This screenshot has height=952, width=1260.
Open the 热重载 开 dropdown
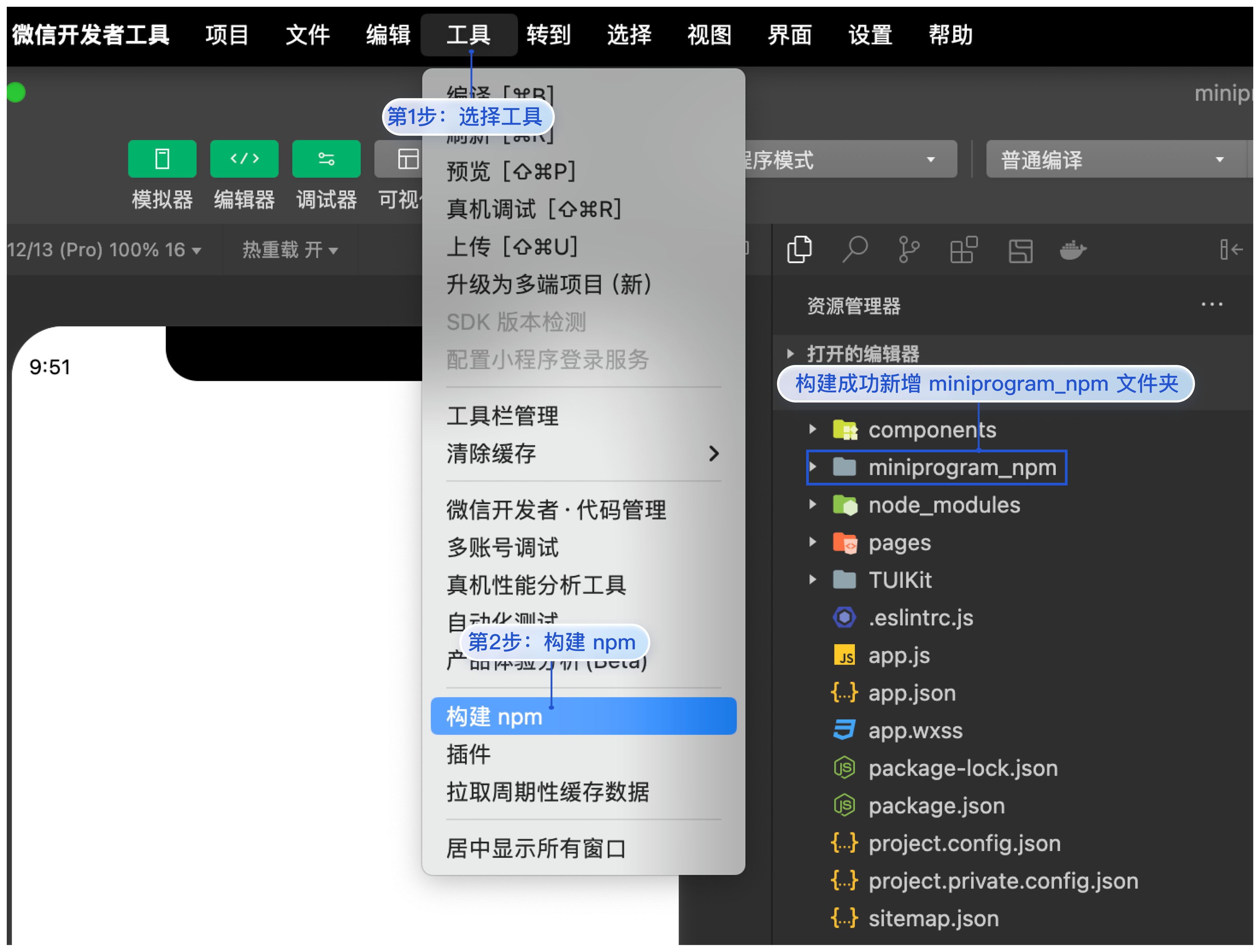click(x=291, y=250)
